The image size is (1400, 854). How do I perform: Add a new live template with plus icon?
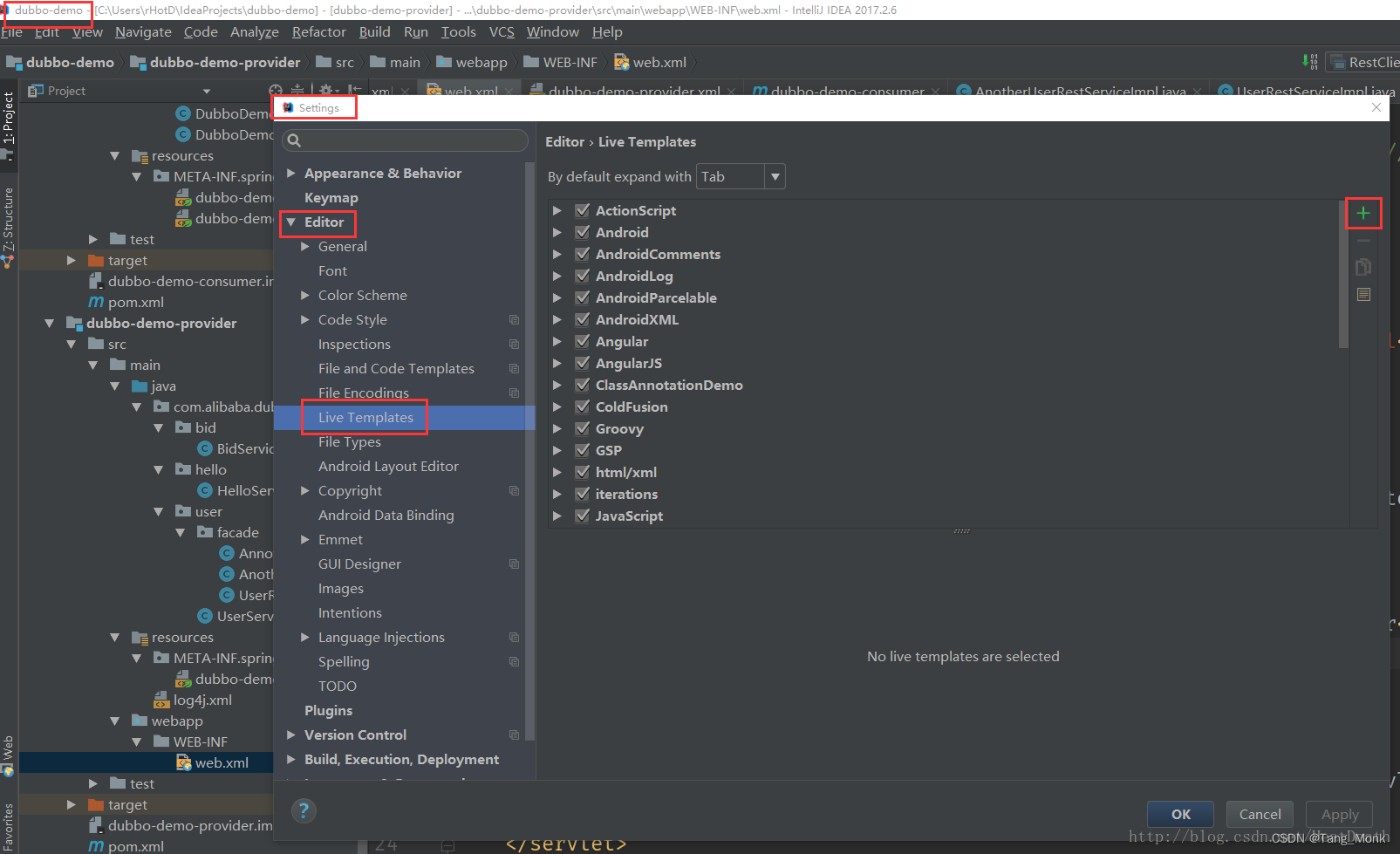[x=1362, y=213]
